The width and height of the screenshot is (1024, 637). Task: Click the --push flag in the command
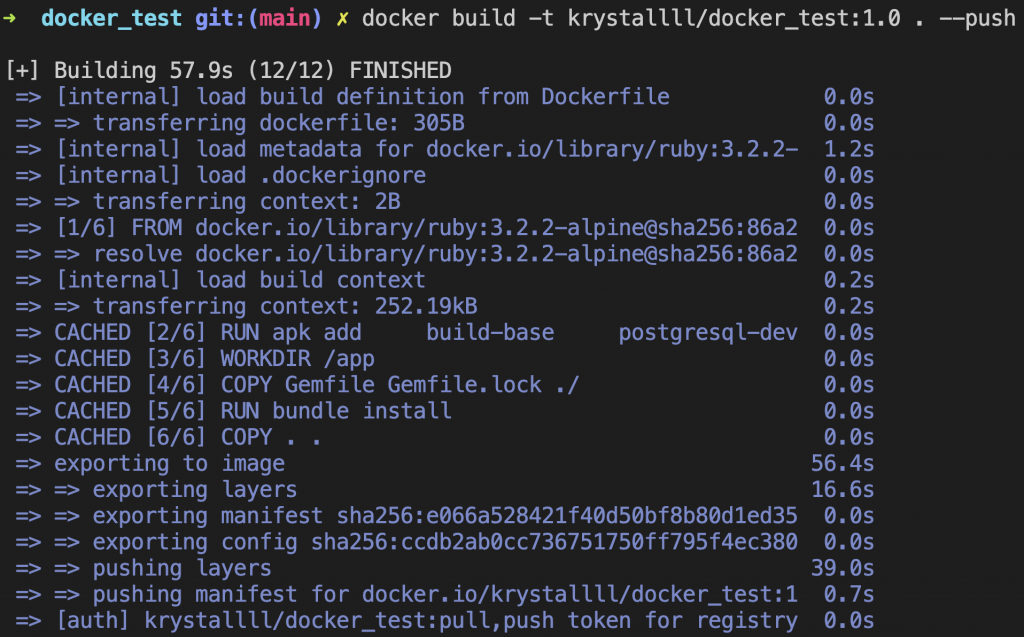click(x=977, y=18)
